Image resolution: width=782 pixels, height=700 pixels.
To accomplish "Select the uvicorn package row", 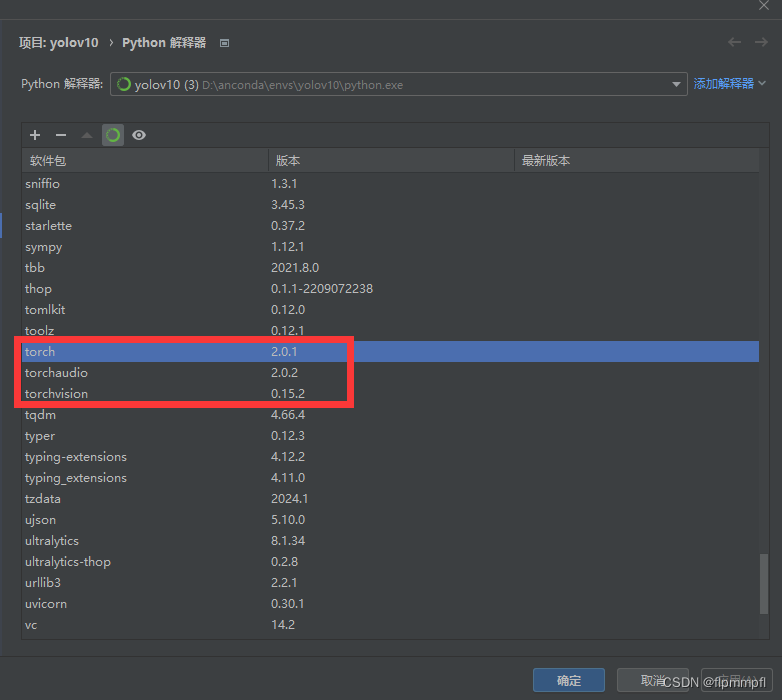I will coord(391,603).
